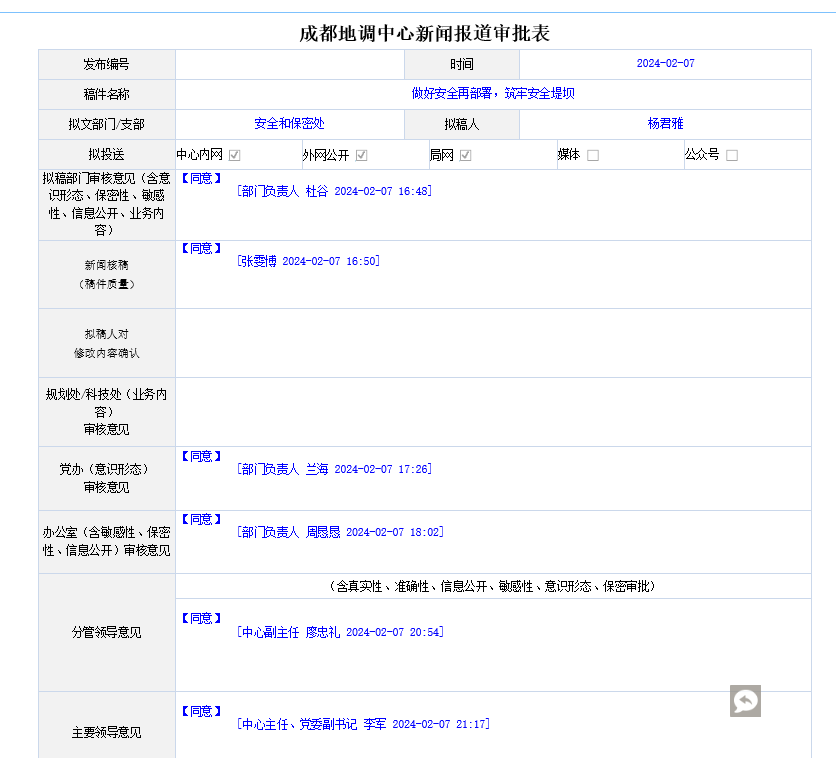Click the date 2024-02-07 in the 时间 field
Screen dimensions: 836x758
click(x=665, y=64)
